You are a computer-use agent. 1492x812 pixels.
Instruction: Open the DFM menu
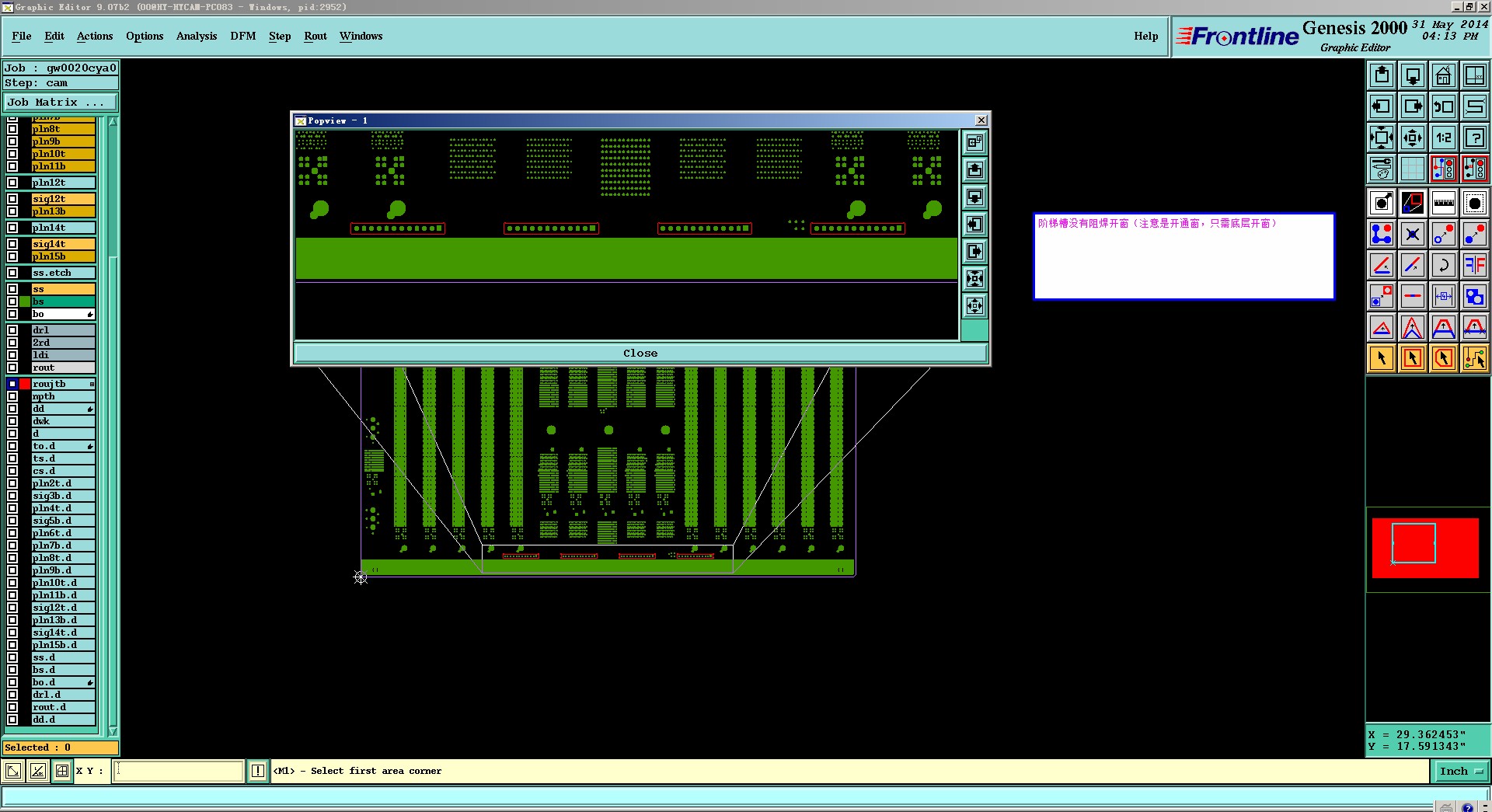[x=243, y=36]
